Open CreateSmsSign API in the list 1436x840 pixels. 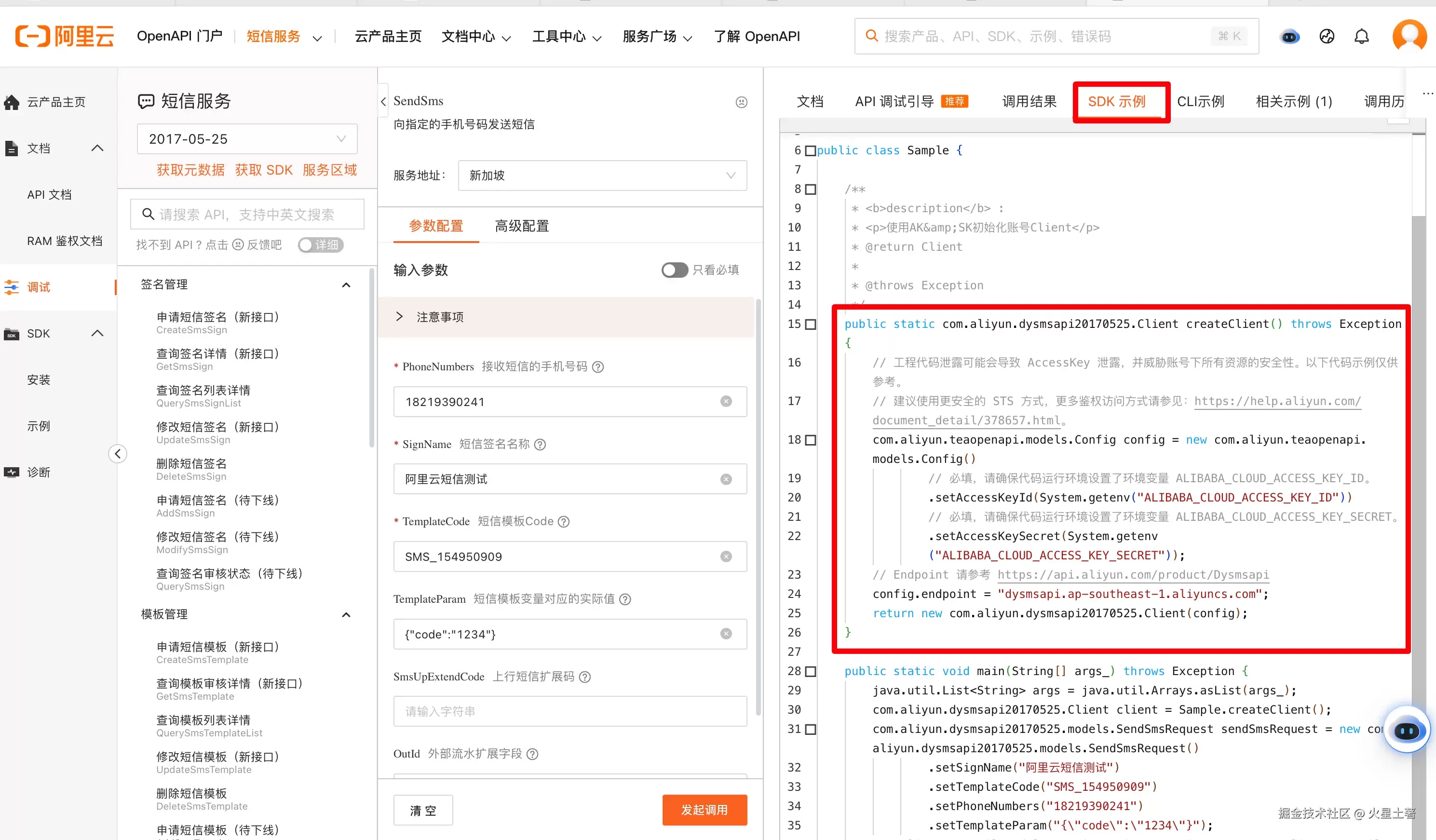[217, 323]
